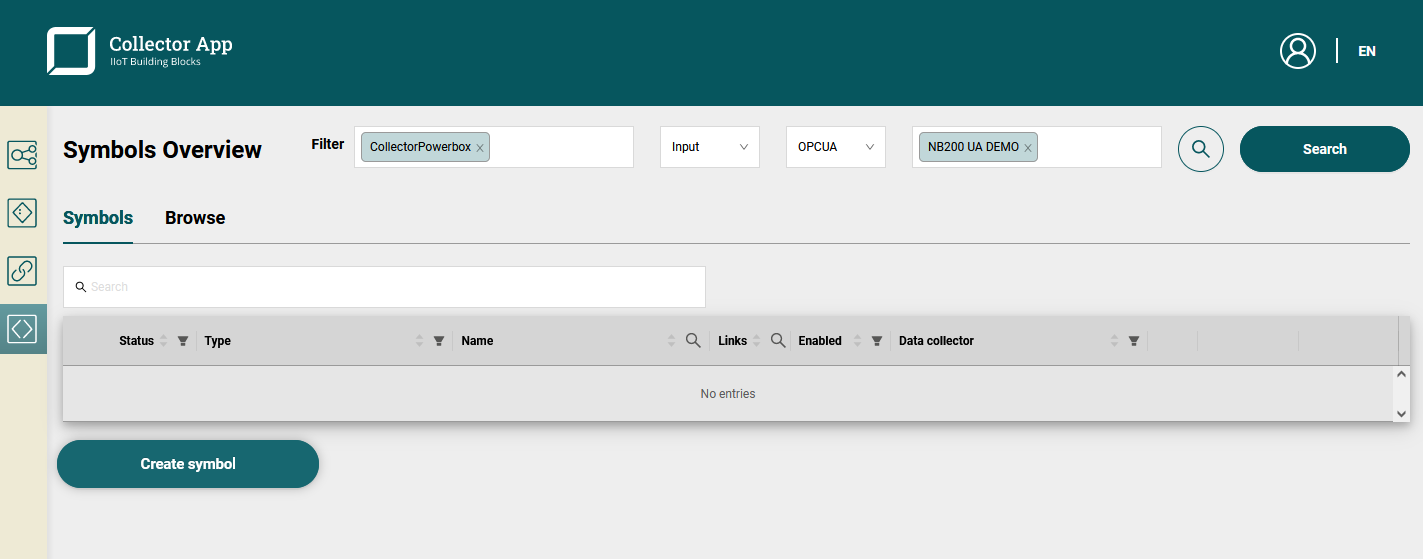
Task: Click the Collector App logo icon
Action: tap(71, 51)
